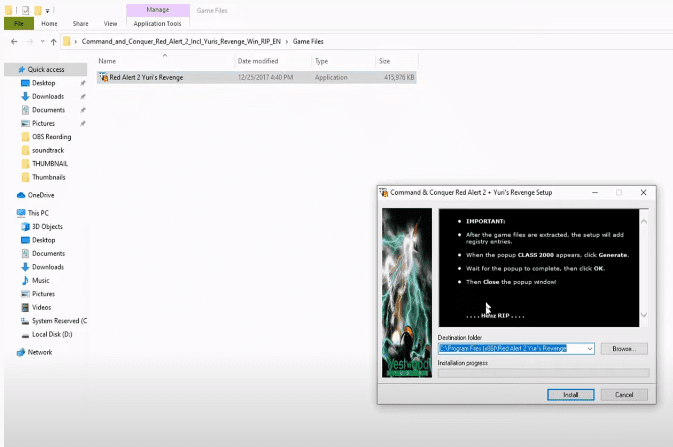Click the Music note icon
The width and height of the screenshot is (673, 447).
pos(25,280)
